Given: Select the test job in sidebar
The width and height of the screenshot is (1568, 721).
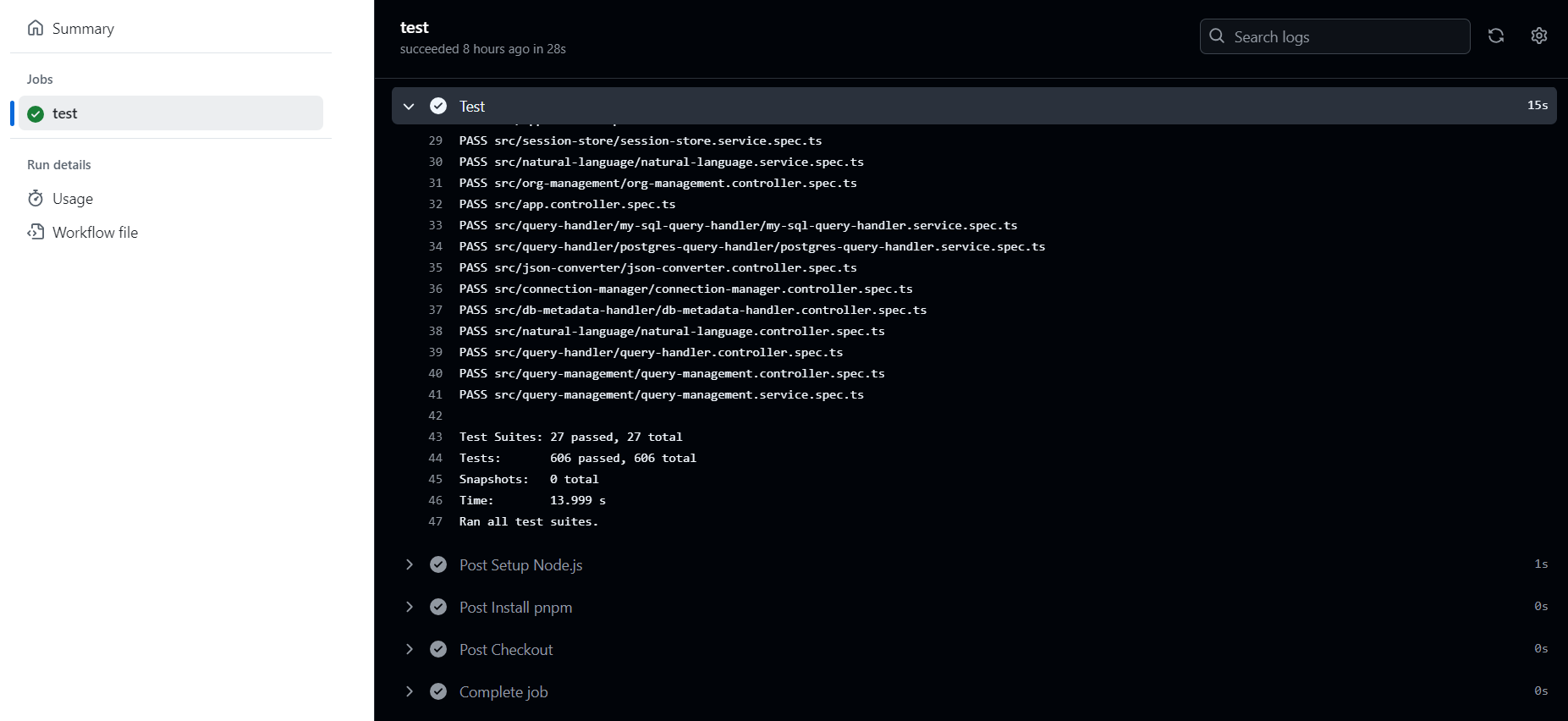Looking at the screenshot, I should (x=171, y=113).
